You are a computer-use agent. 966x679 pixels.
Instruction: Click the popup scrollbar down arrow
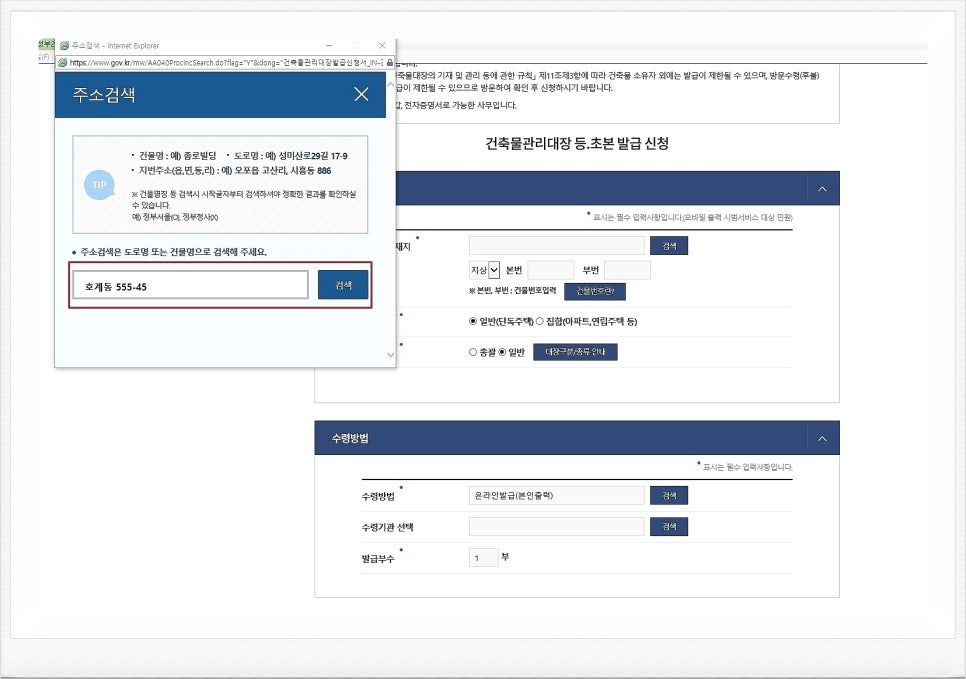pyautogui.click(x=391, y=355)
